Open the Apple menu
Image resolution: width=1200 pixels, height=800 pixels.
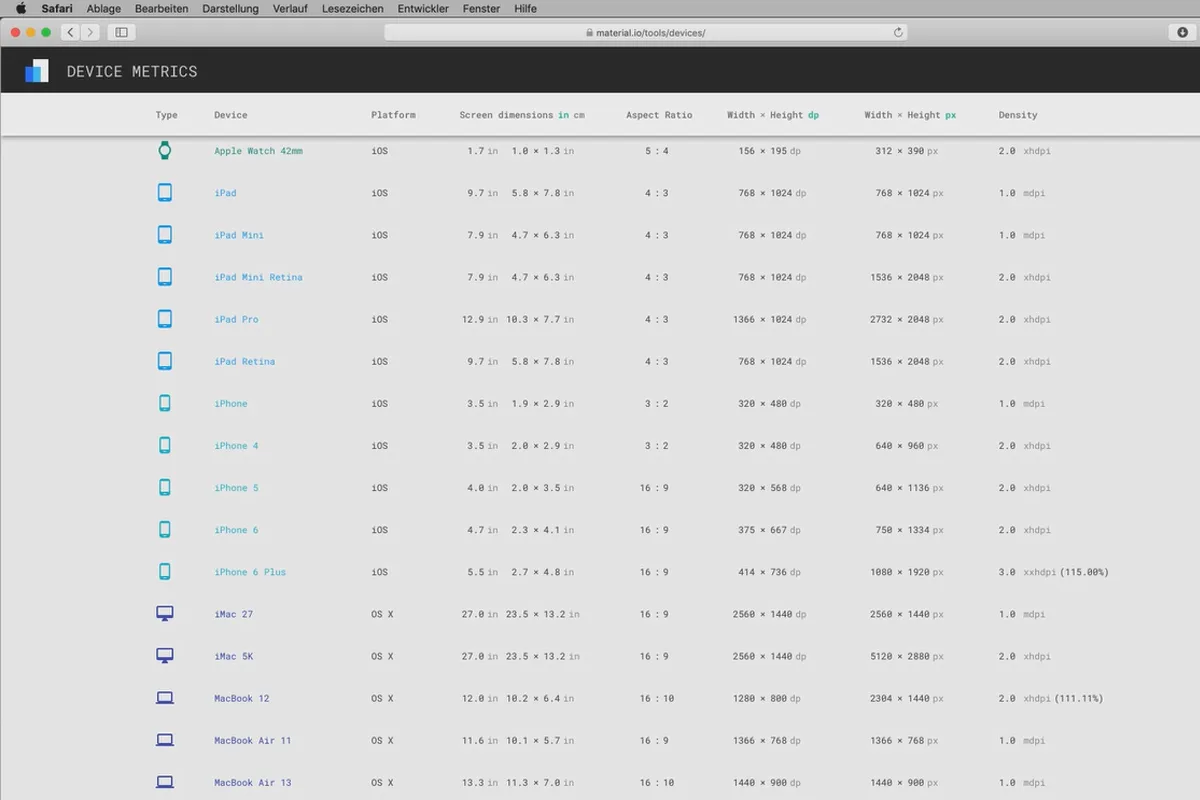20,8
